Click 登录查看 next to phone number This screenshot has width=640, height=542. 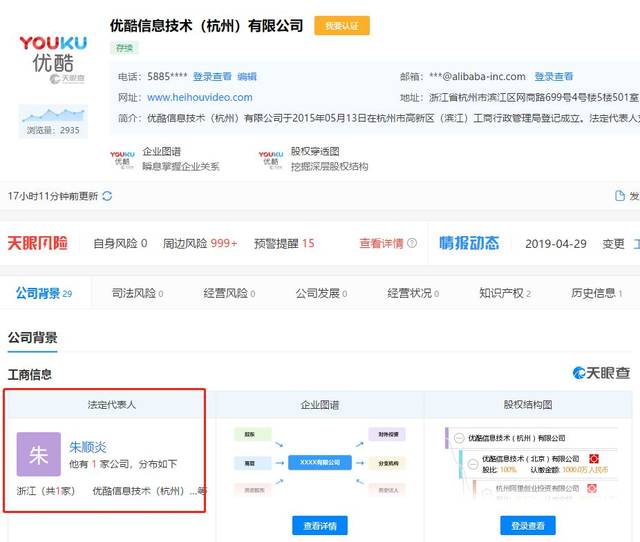pyautogui.click(x=212, y=76)
